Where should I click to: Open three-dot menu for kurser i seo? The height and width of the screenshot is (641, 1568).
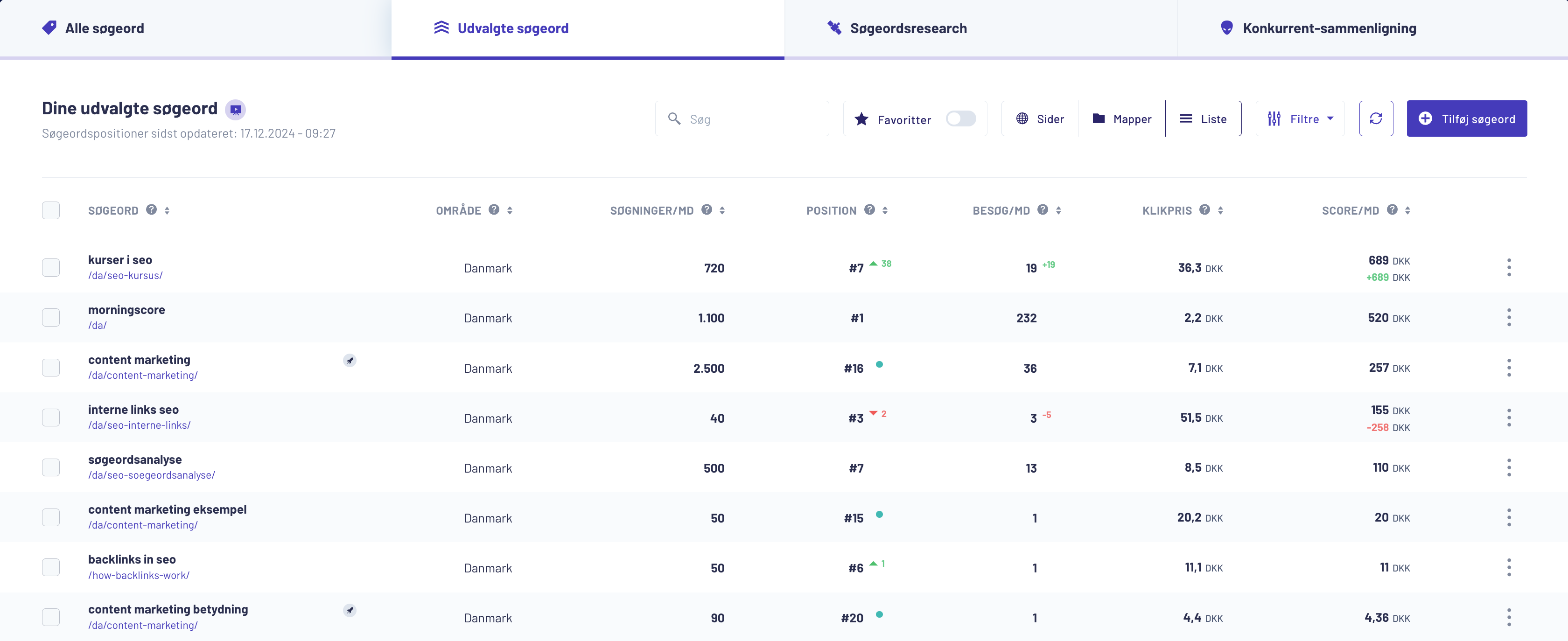click(x=1509, y=267)
